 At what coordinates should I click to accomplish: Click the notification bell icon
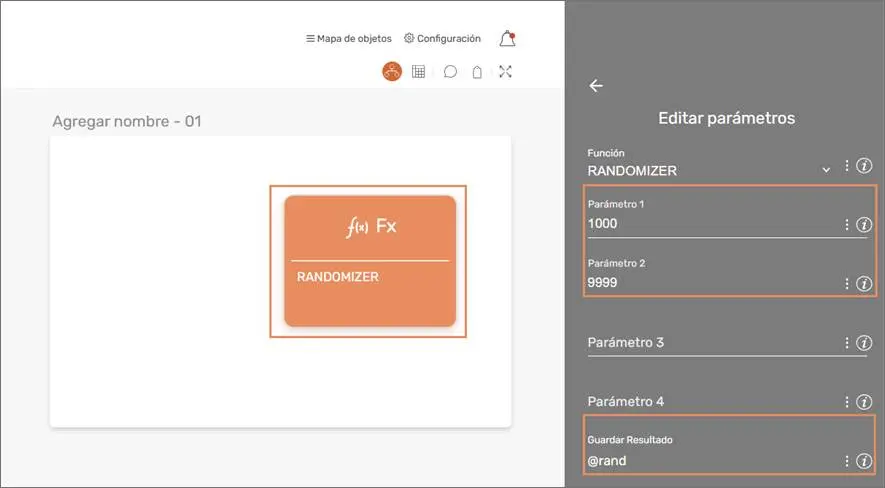point(507,39)
